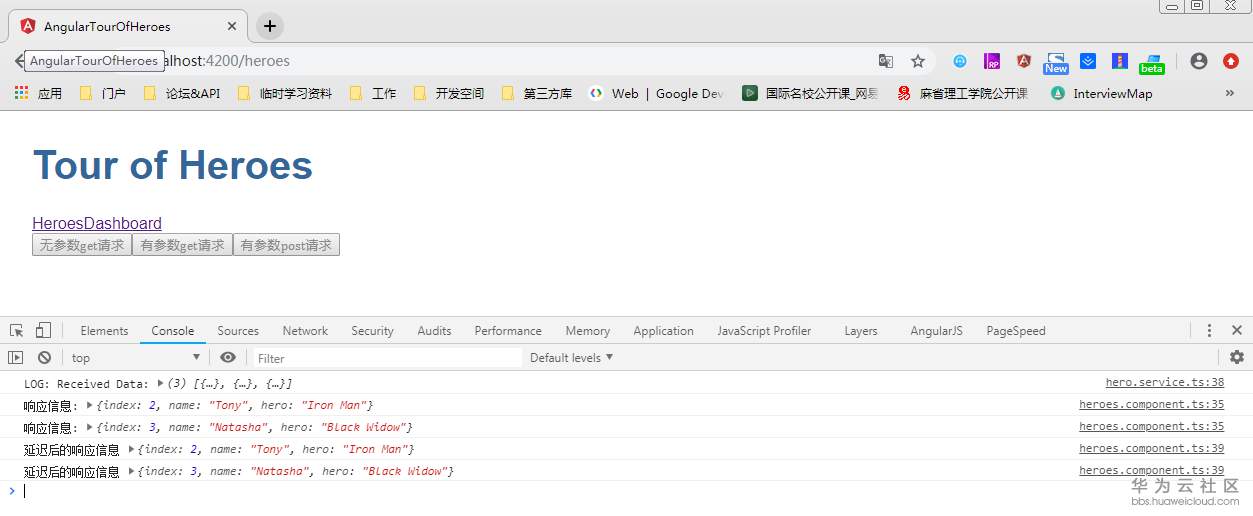The image size is (1253, 516).
Task: Open the Security tab
Action: 372,330
